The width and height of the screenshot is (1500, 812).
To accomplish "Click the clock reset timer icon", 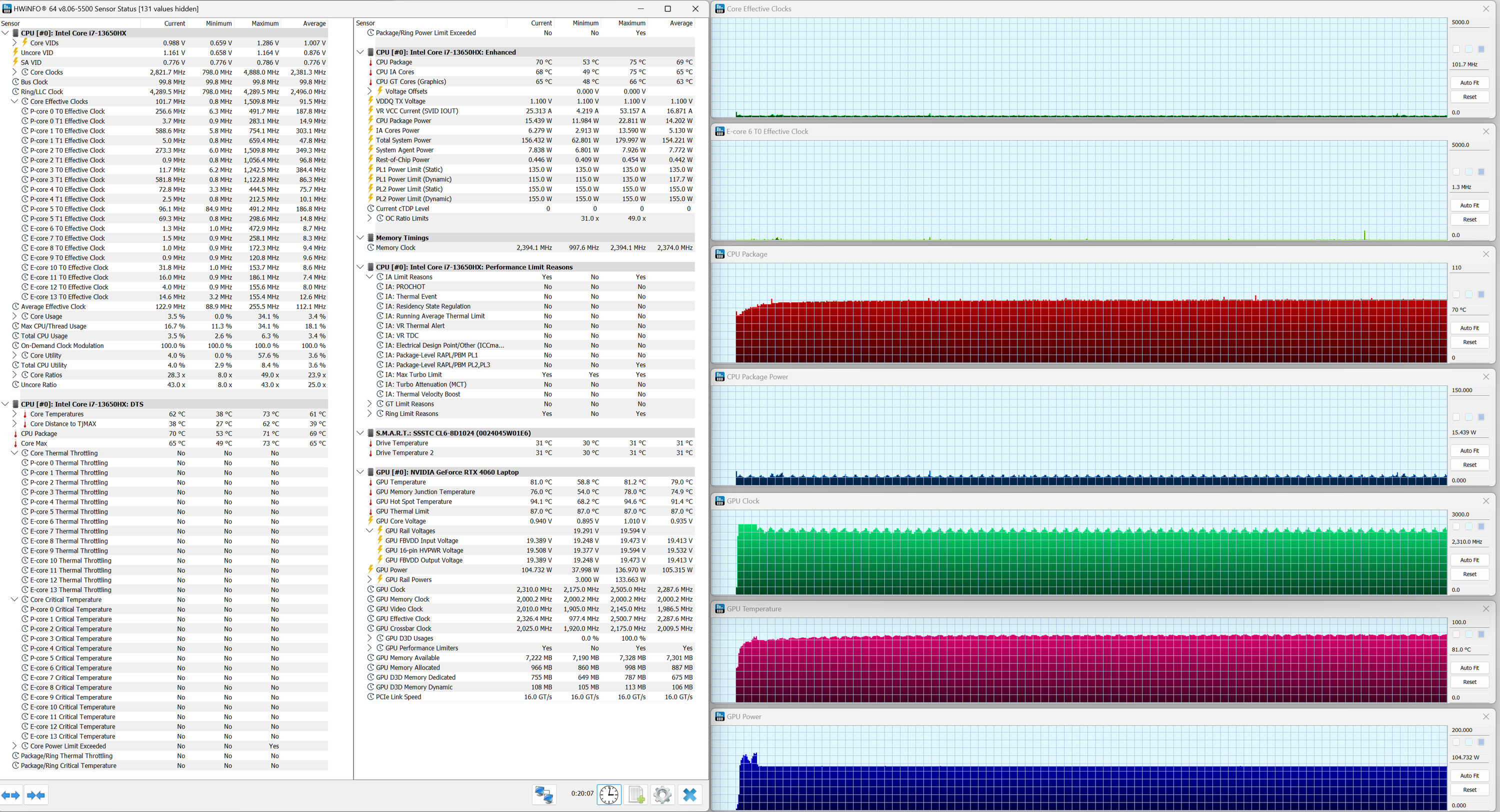I will (609, 794).
